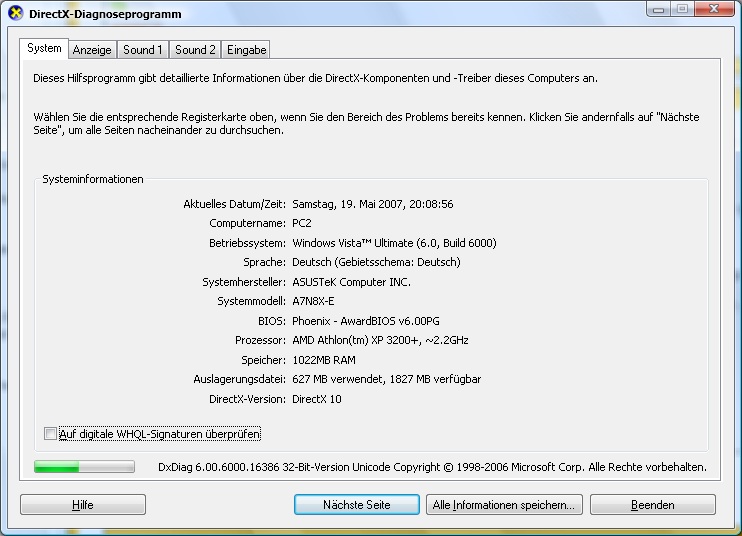Click the Windows Vista Ultimate value

394,243
